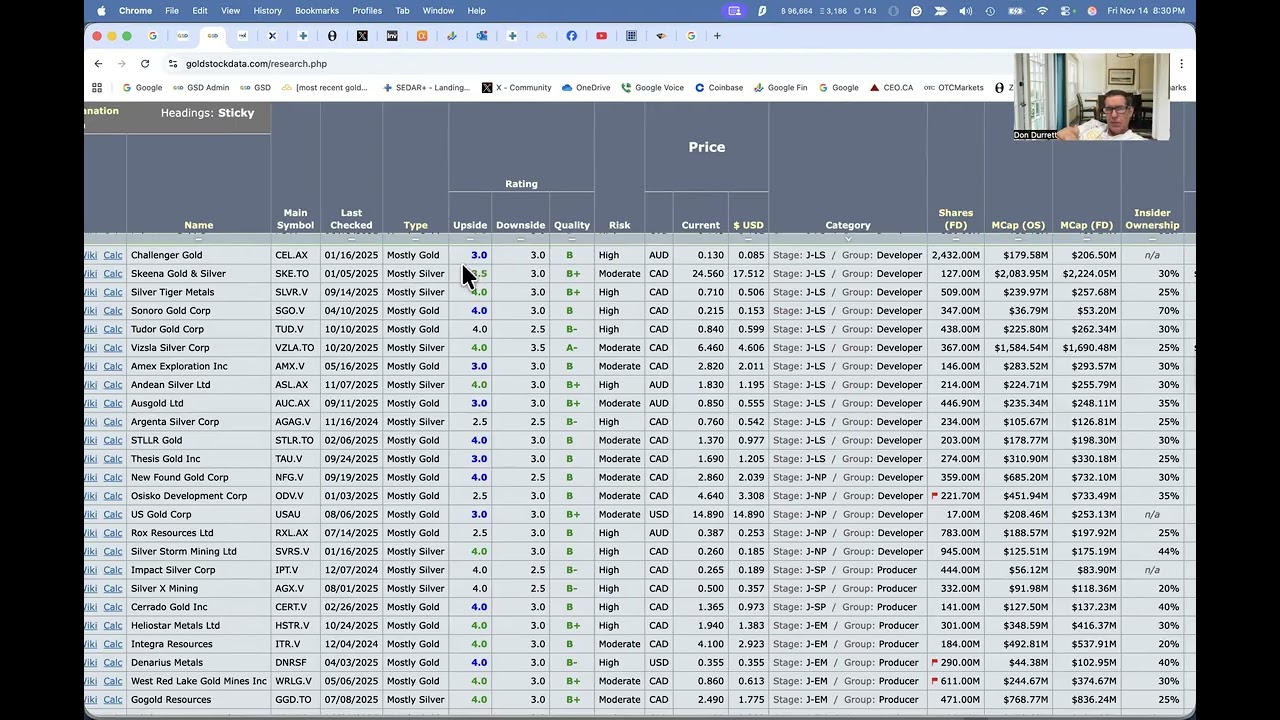Open the Wi-Fi status icon
1280x720 pixels.
click(x=1043, y=10)
